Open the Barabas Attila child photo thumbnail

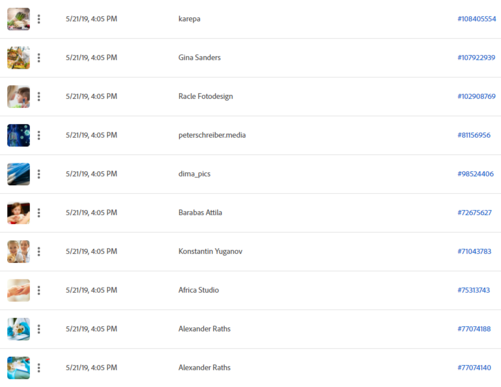(x=19, y=213)
